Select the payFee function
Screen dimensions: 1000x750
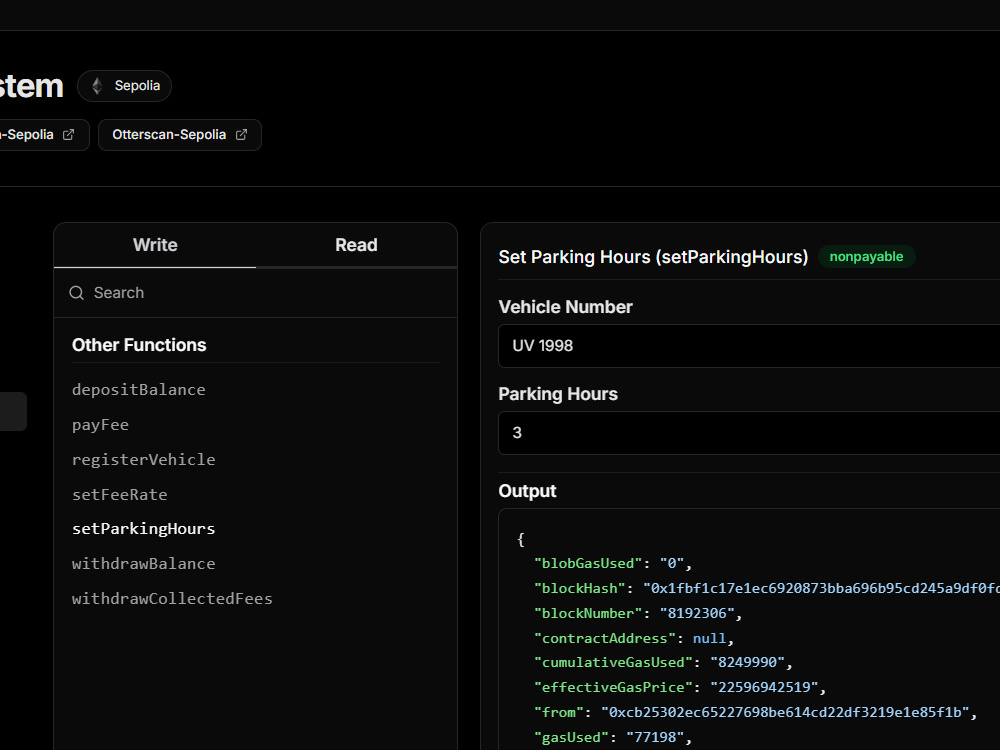pos(100,425)
